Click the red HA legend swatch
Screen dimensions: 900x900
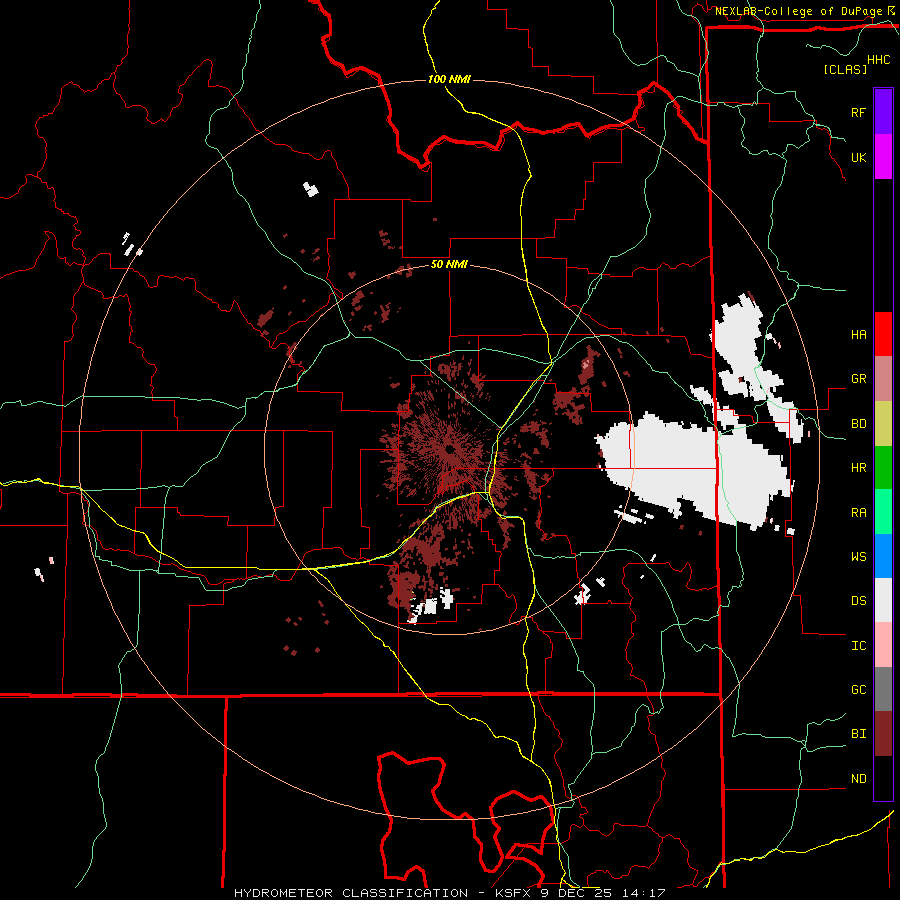click(883, 334)
